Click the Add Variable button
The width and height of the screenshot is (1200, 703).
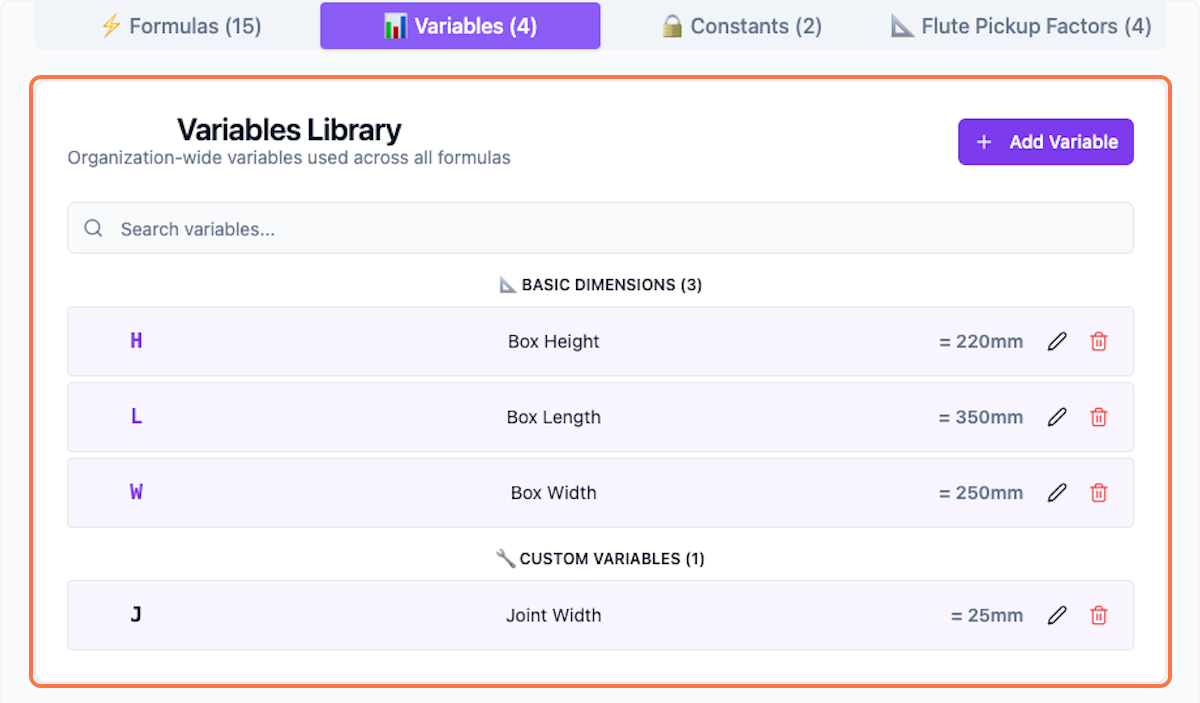[1045, 141]
